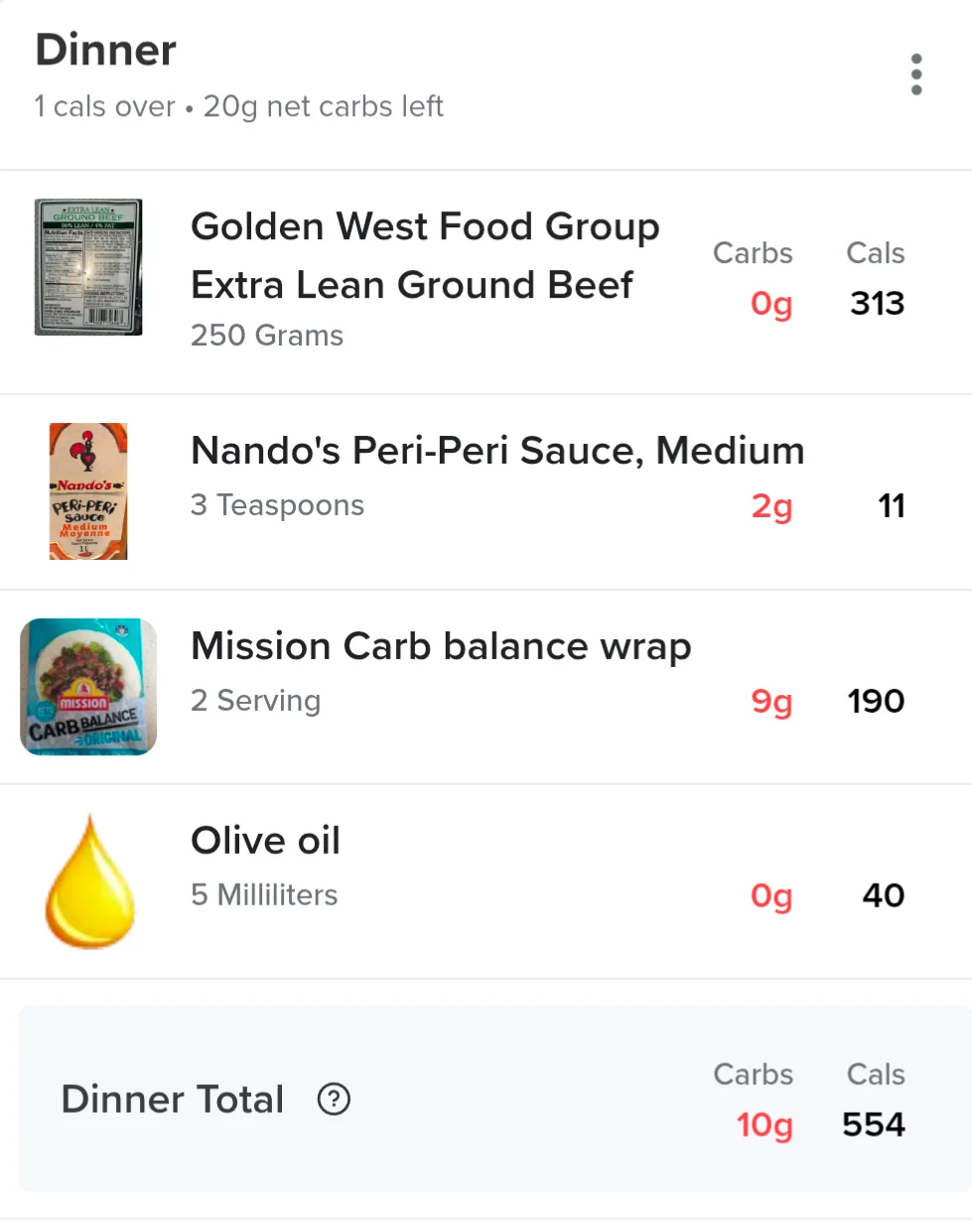Select the Olive oil food entry
This screenshot has height=1232, width=972.
486,882
